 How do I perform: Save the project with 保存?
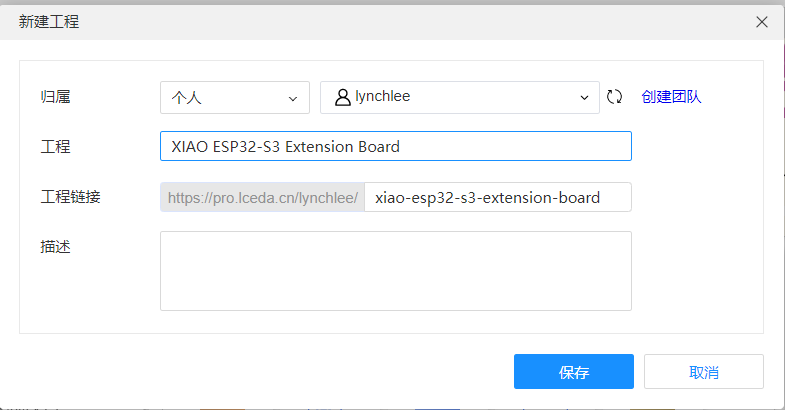tap(574, 371)
